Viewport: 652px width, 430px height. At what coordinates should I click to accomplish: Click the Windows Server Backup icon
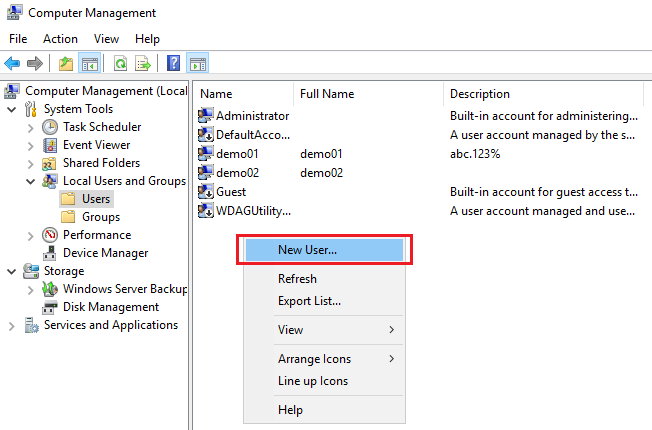pos(50,289)
